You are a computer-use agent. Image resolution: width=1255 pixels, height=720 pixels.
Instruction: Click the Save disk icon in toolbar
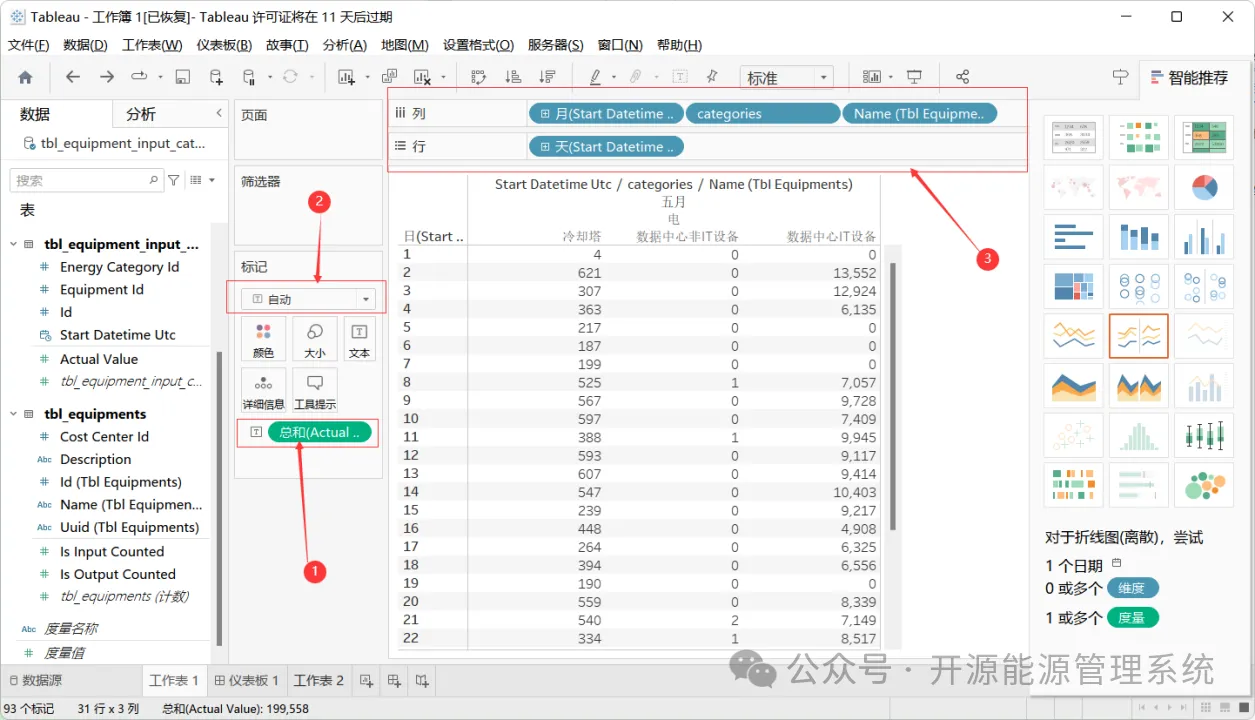[x=183, y=77]
